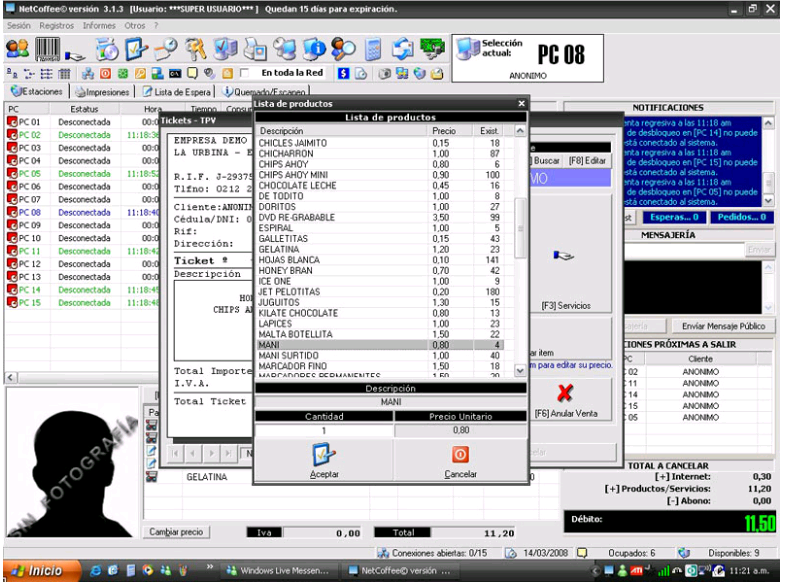Click the Precio column header
This screenshot has width=785, height=585.
(x=450, y=131)
